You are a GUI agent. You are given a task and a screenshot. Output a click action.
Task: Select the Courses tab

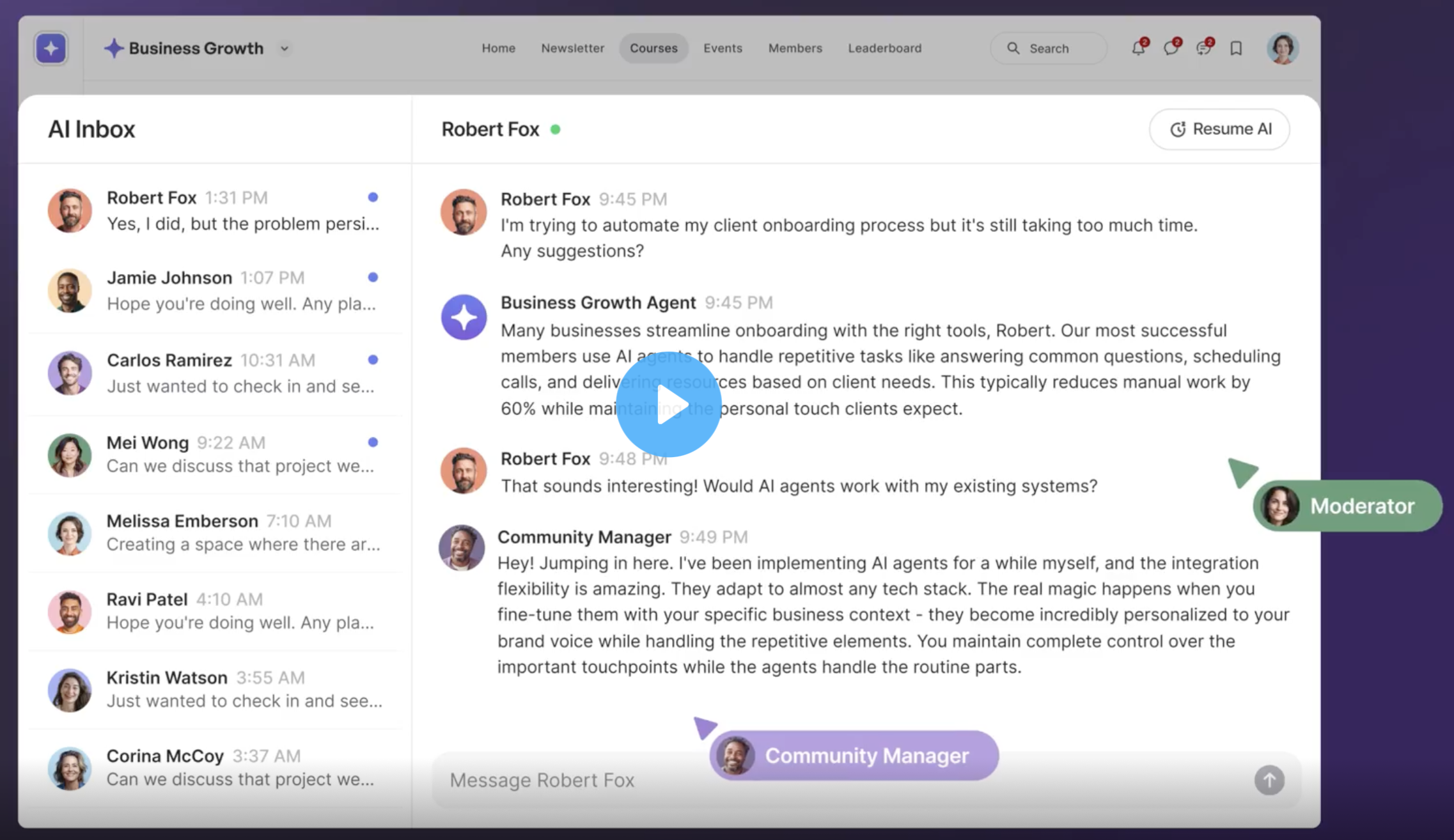pyautogui.click(x=653, y=48)
